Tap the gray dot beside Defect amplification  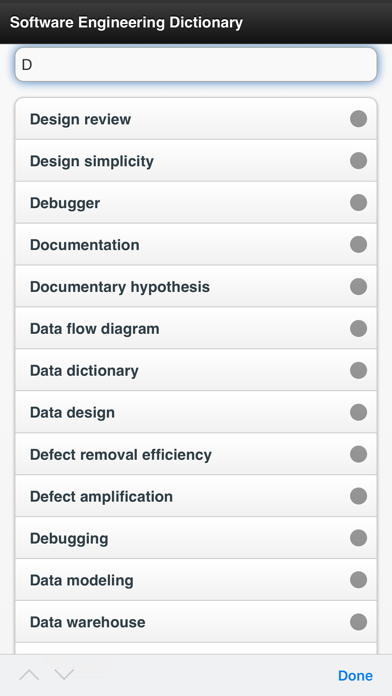[358, 496]
